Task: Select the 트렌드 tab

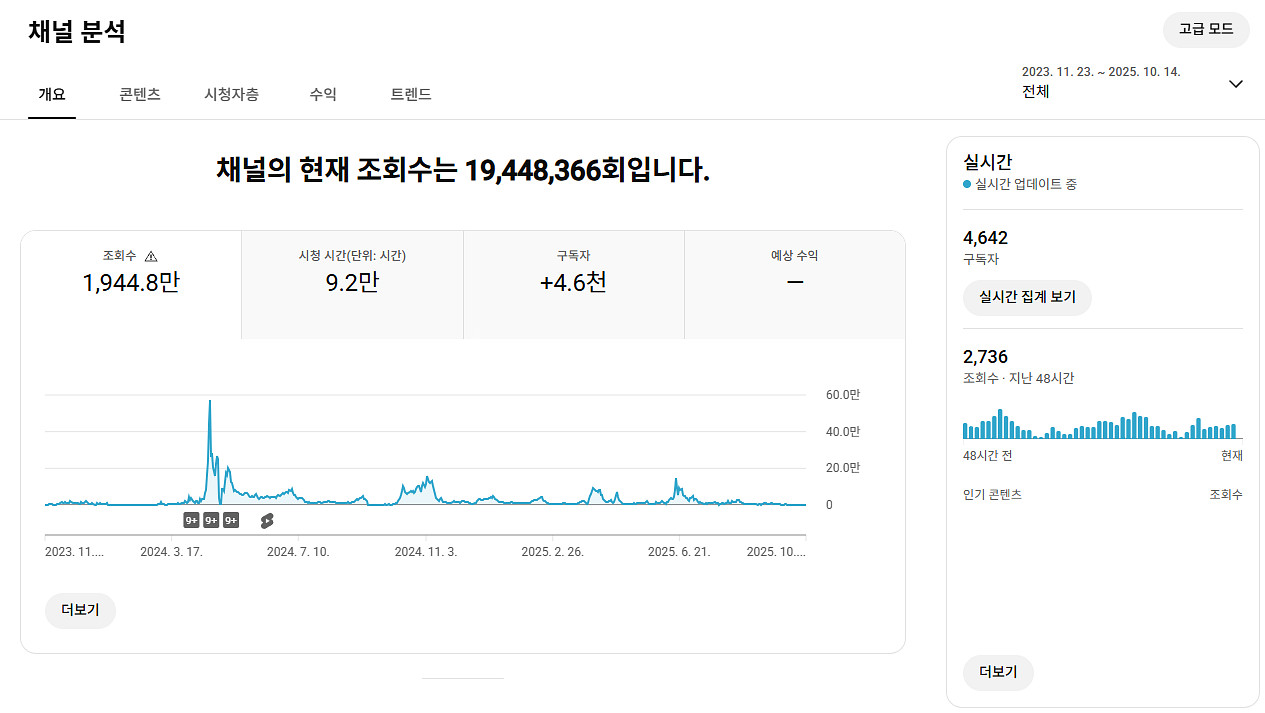Action: click(411, 95)
